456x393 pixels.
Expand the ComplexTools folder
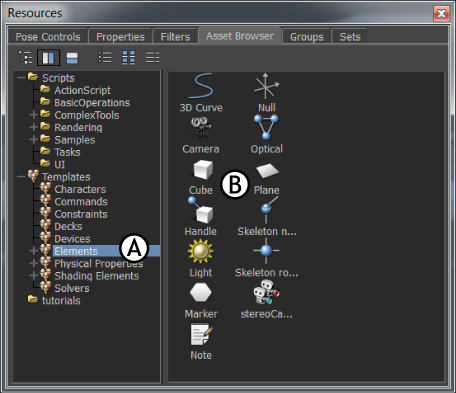(34, 115)
